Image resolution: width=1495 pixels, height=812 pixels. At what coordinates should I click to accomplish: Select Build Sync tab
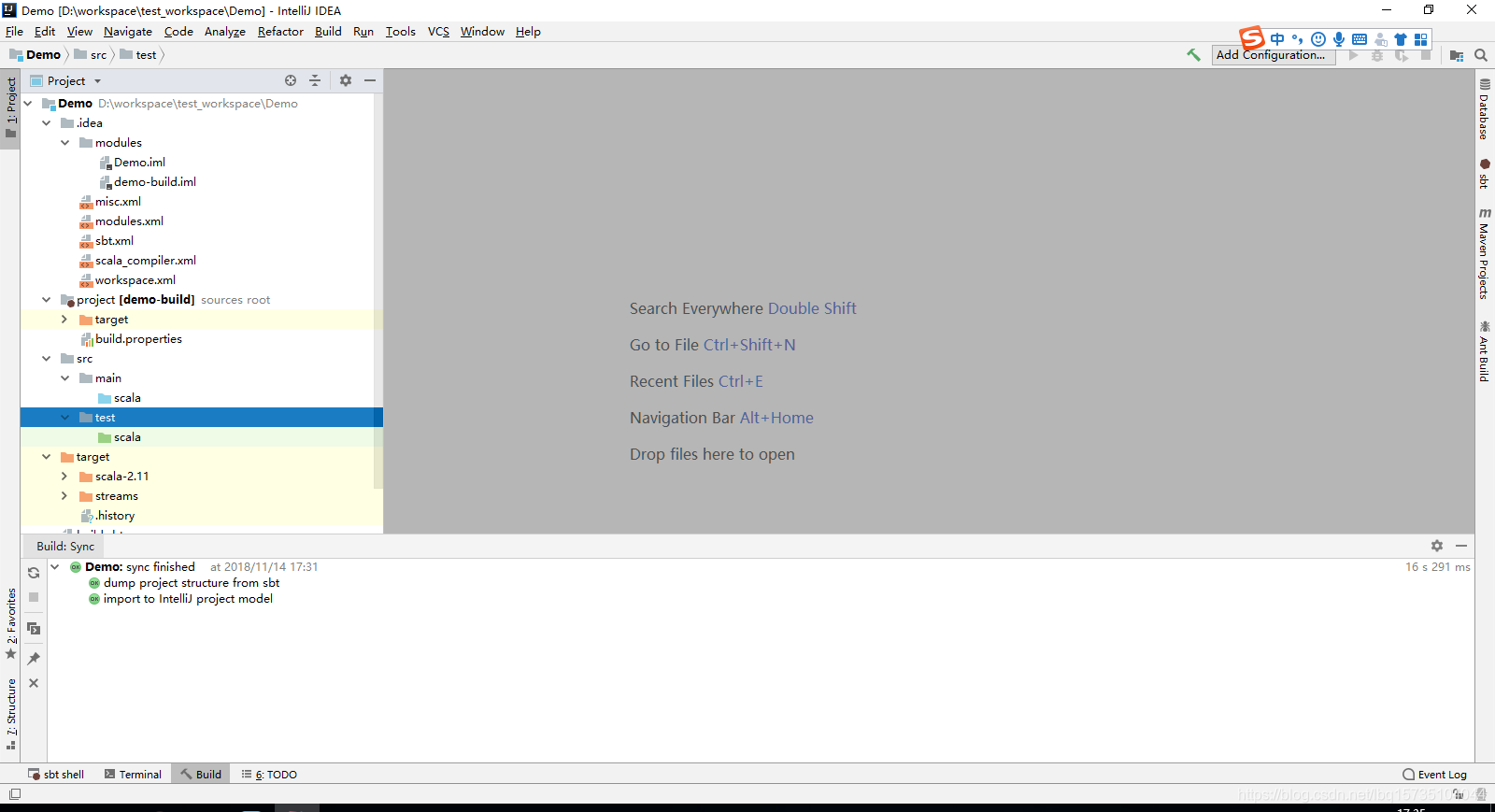[65, 547]
